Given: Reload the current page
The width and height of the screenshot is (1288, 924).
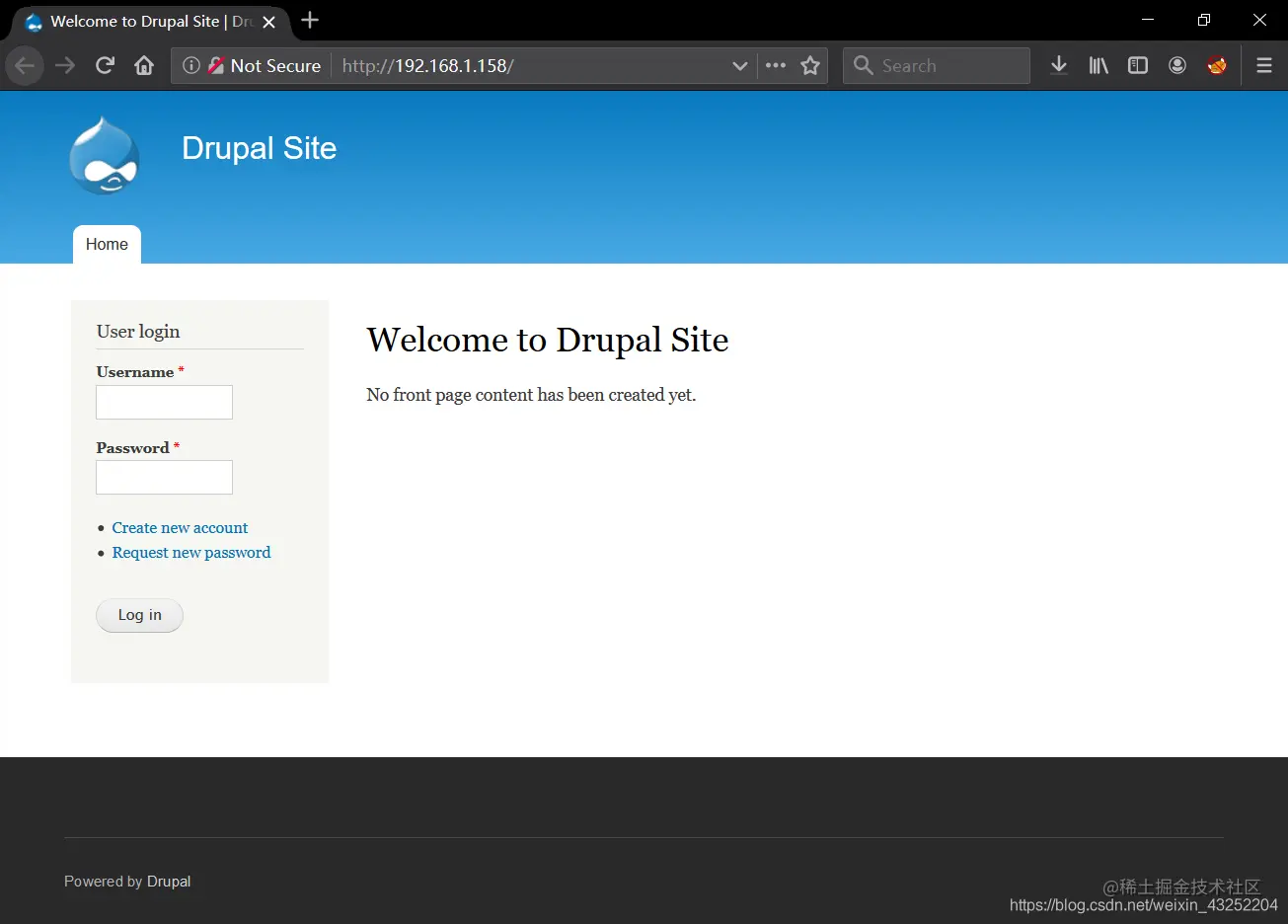Looking at the screenshot, I should pyautogui.click(x=105, y=66).
